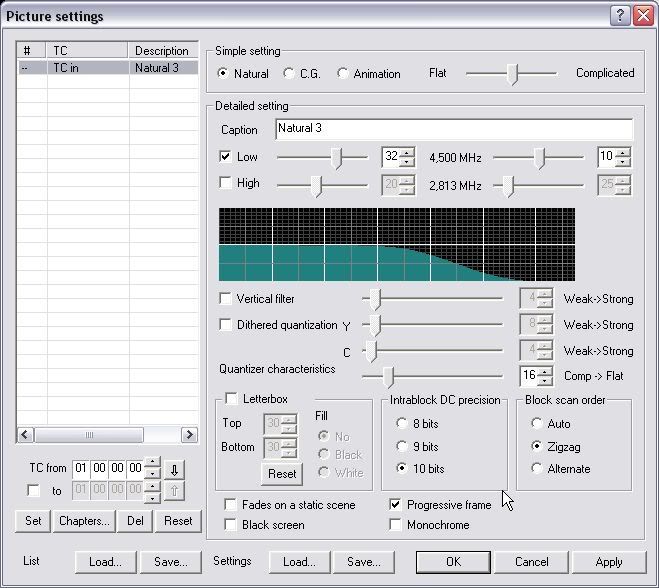The width and height of the screenshot is (659, 588).
Task: Choose Auto block scan order
Action: pos(537,424)
